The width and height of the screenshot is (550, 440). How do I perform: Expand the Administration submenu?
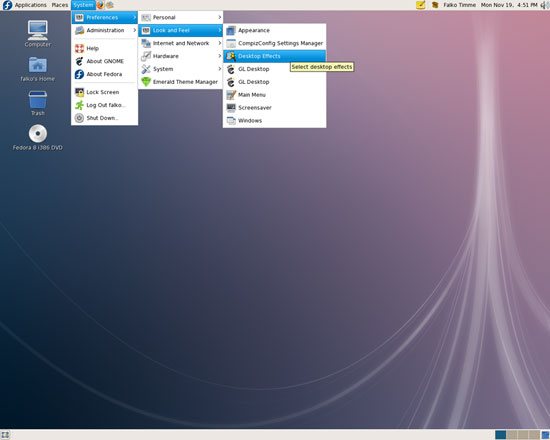105,31
